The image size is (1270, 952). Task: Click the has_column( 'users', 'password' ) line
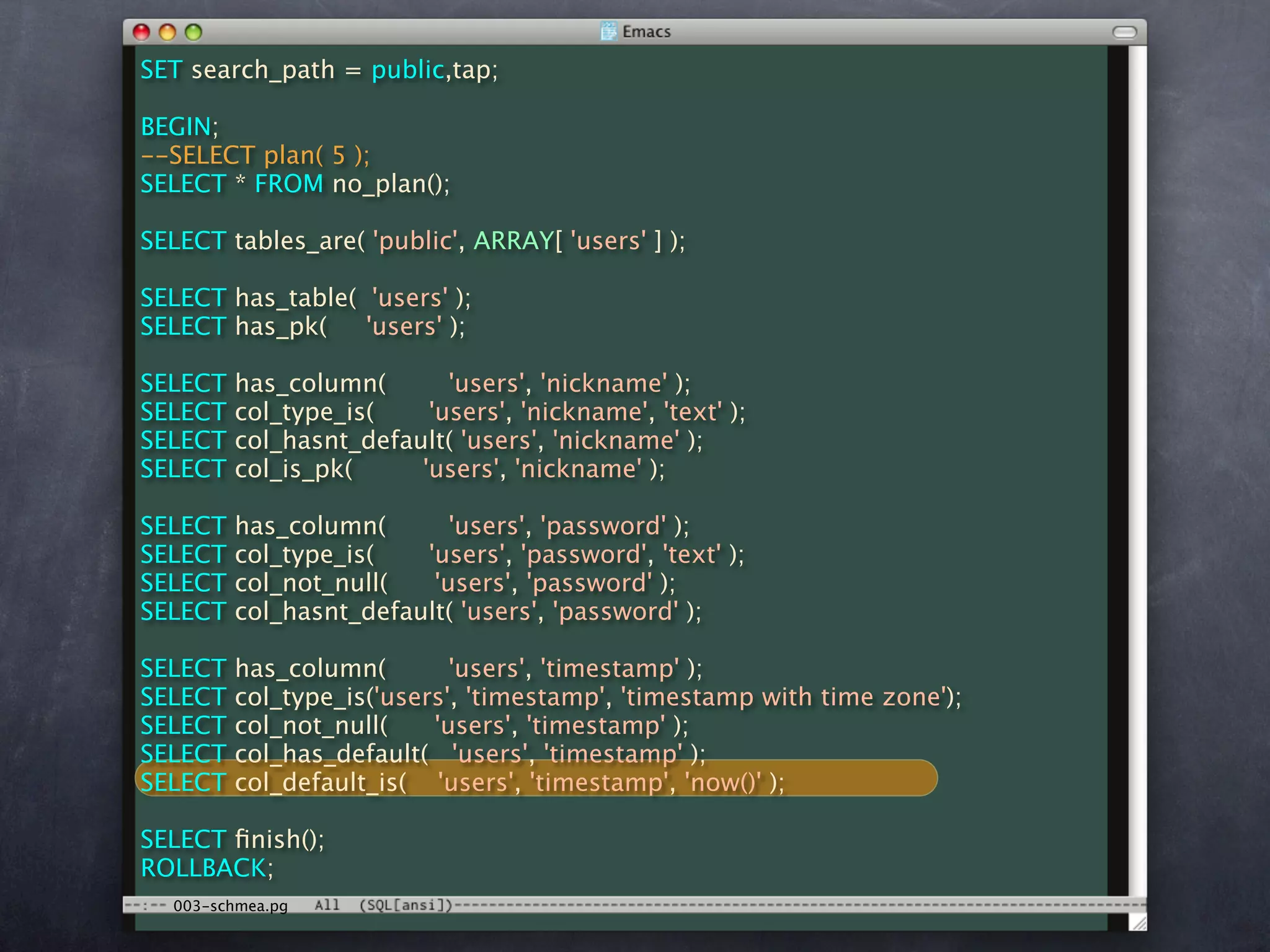(414, 526)
